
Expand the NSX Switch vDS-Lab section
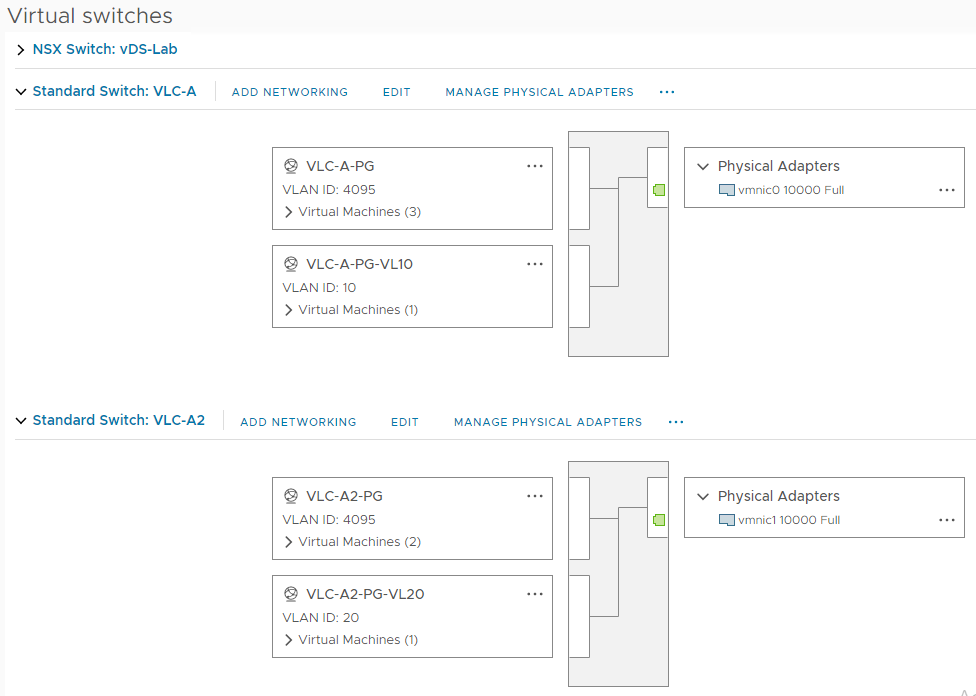point(21,49)
